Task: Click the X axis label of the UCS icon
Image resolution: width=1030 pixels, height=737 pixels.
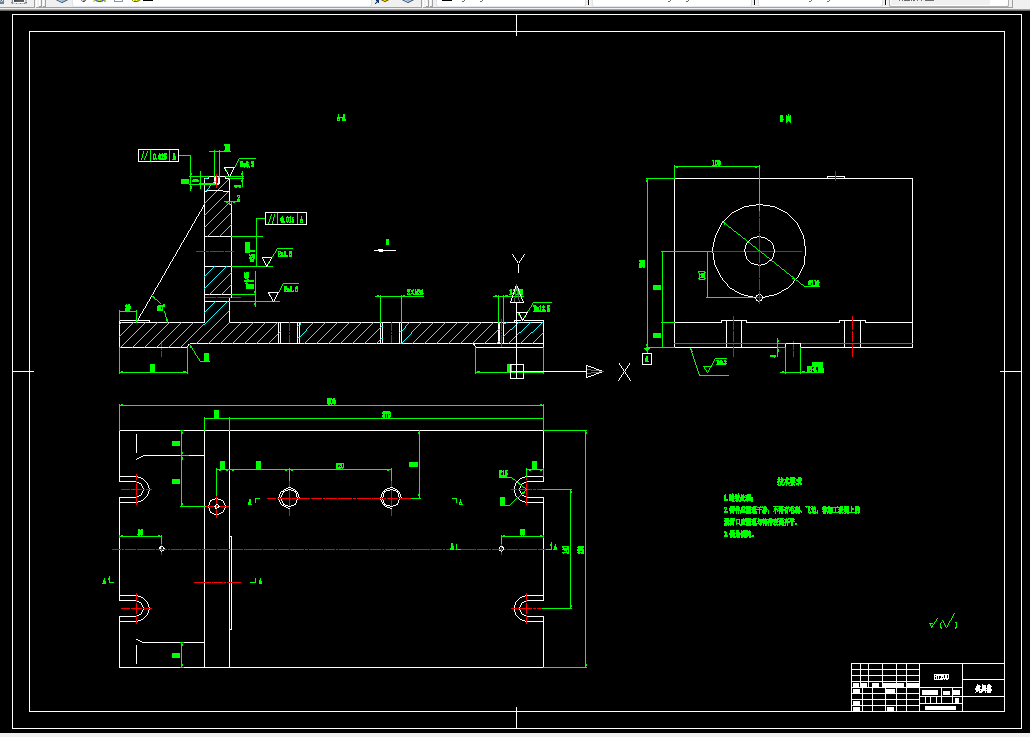Action: pyautogui.click(x=624, y=372)
